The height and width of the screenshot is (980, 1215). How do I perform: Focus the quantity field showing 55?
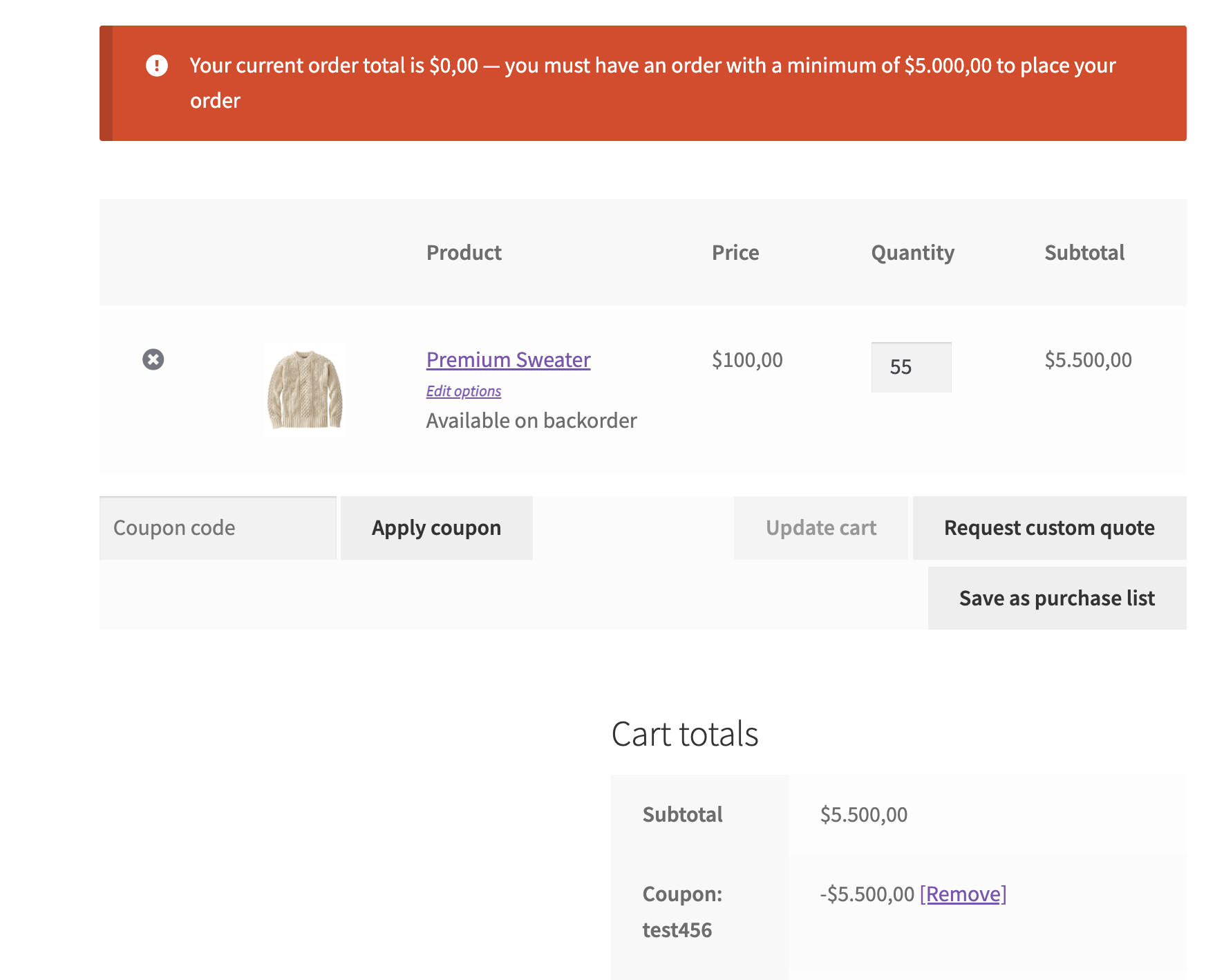(x=911, y=367)
